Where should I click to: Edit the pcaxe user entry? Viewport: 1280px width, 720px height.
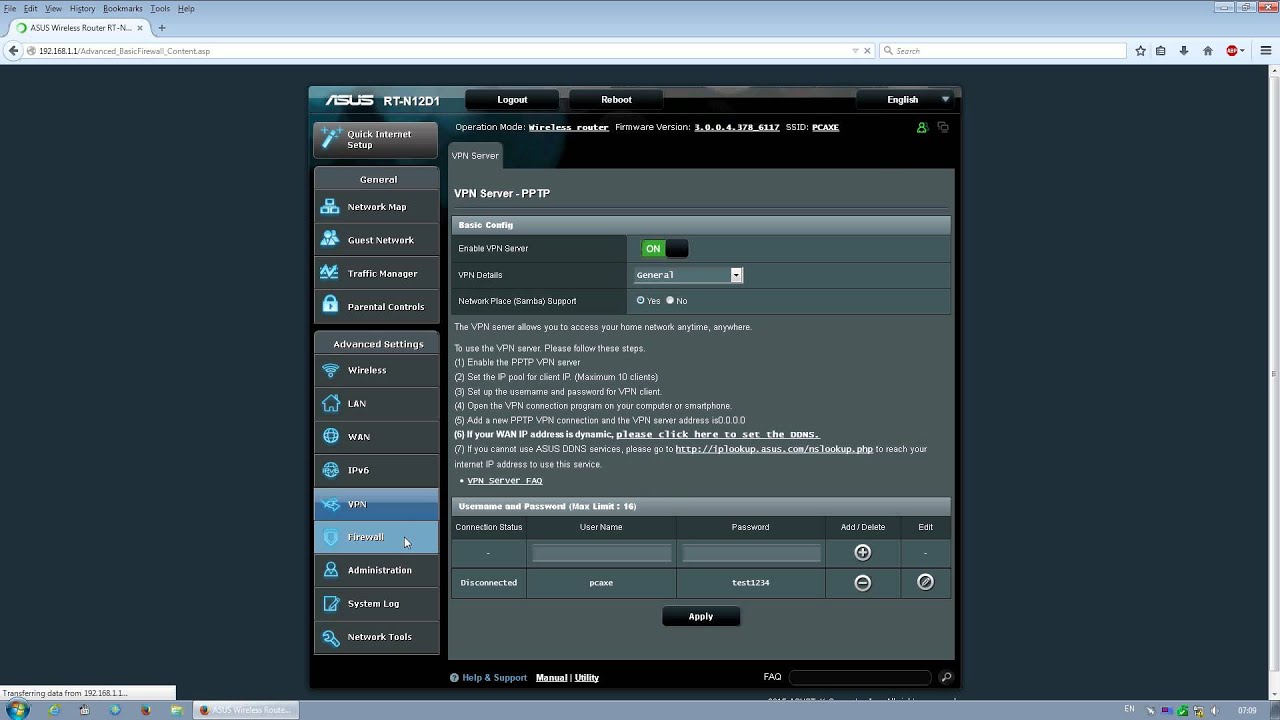tap(925, 582)
